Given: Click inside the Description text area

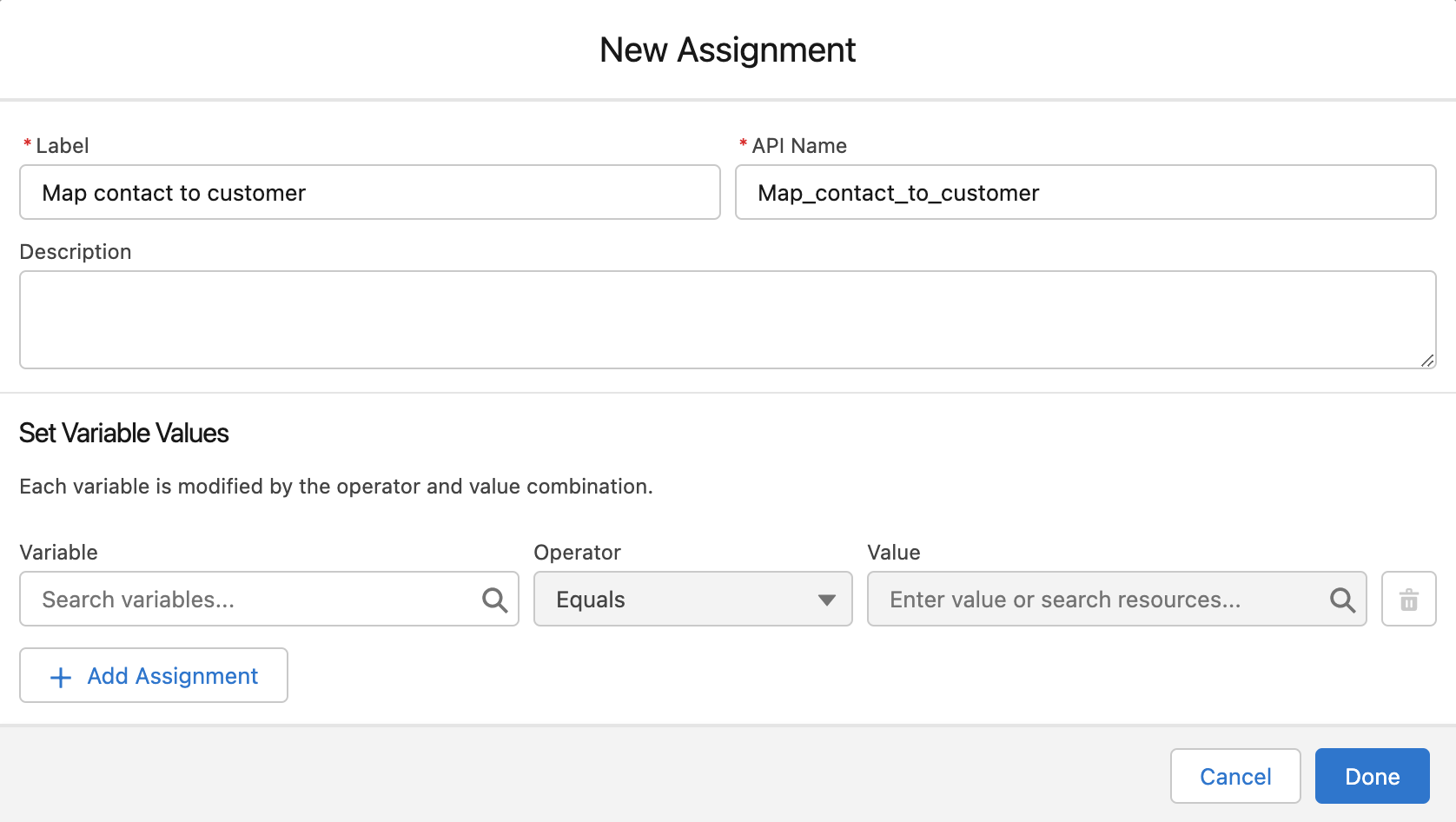Looking at the screenshot, I should tap(727, 319).
